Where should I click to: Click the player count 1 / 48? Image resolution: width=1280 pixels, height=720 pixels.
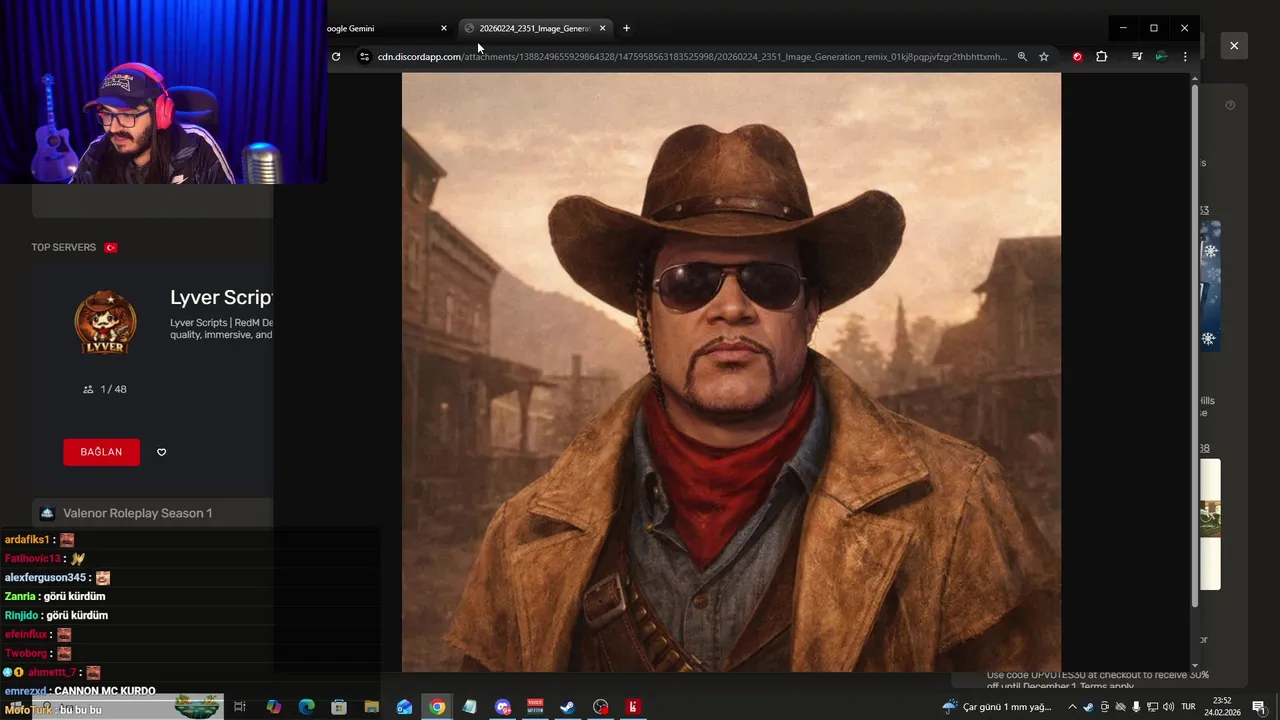pyautogui.click(x=105, y=389)
